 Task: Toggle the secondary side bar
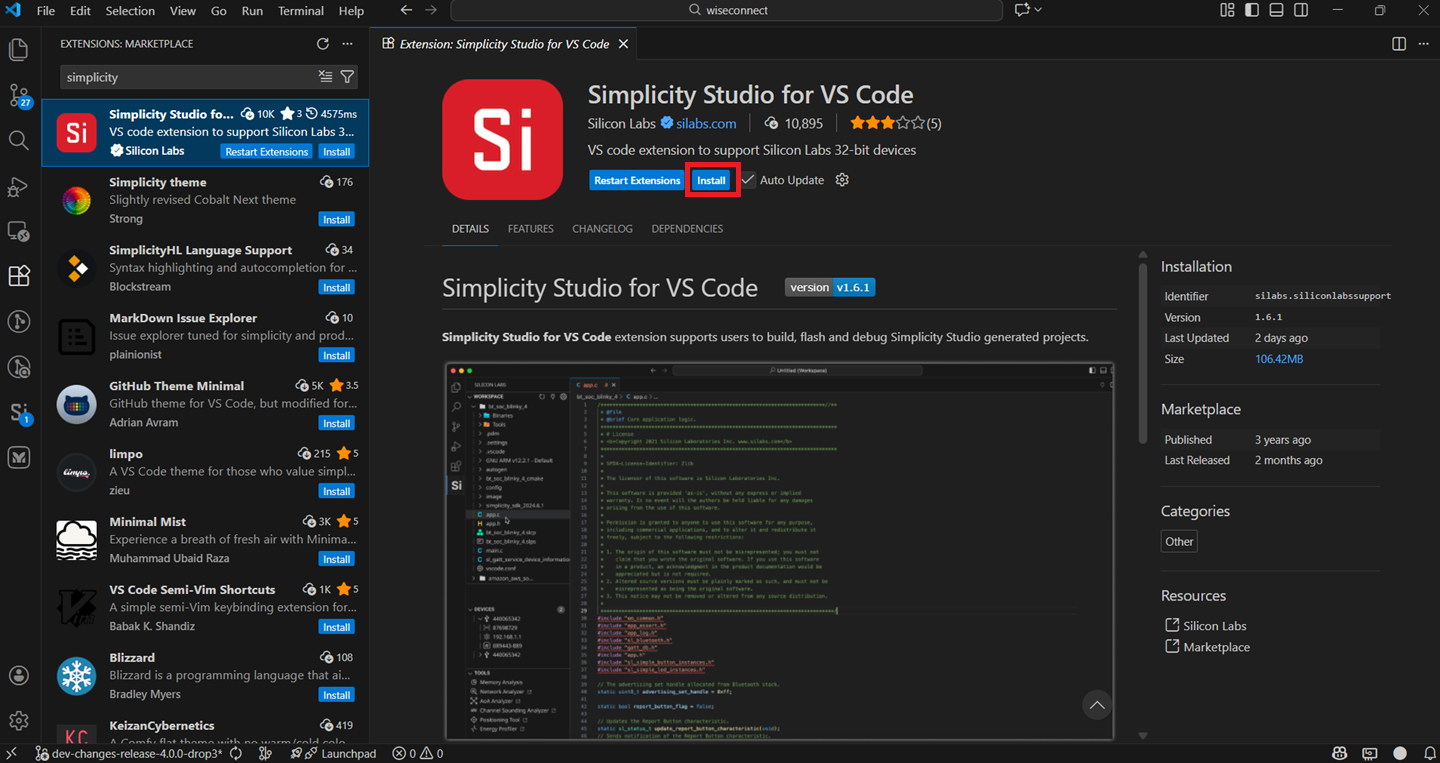point(1301,10)
